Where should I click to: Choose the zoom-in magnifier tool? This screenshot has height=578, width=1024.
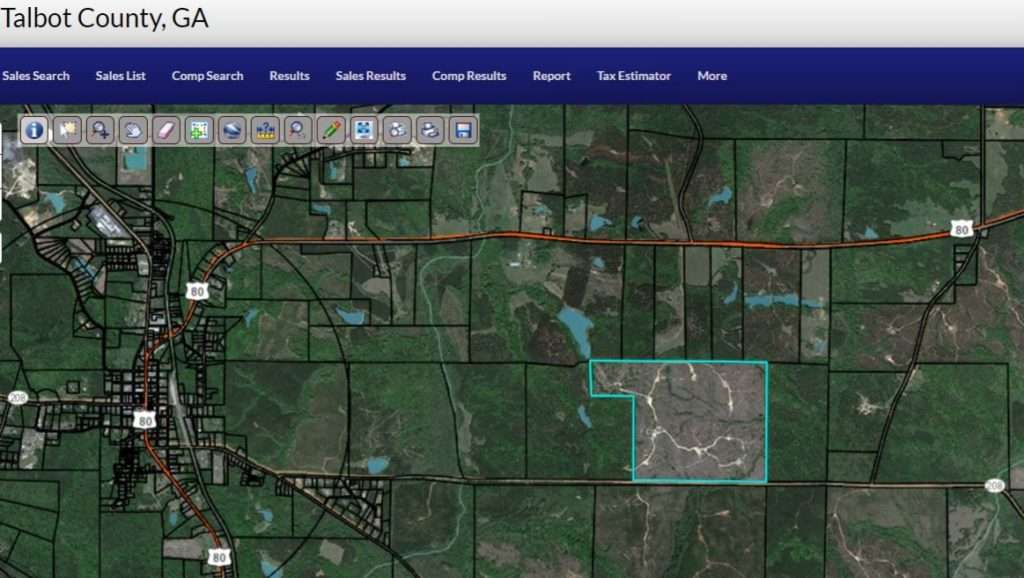(x=100, y=130)
